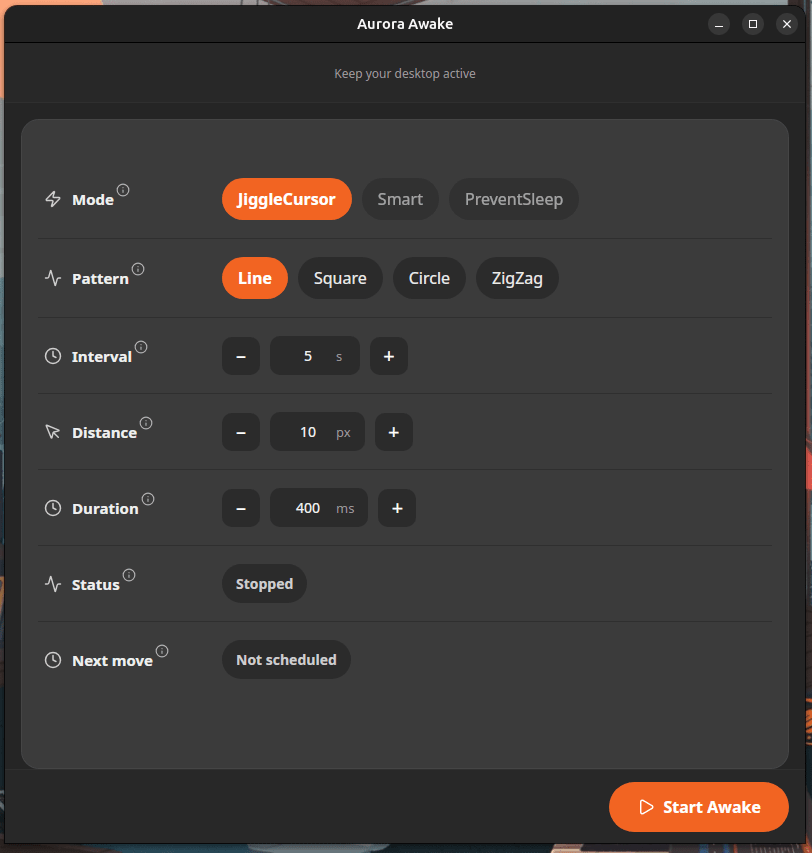The width and height of the screenshot is (812, 853).
Task: Decrease the Interval value
Action: [241, 356]
